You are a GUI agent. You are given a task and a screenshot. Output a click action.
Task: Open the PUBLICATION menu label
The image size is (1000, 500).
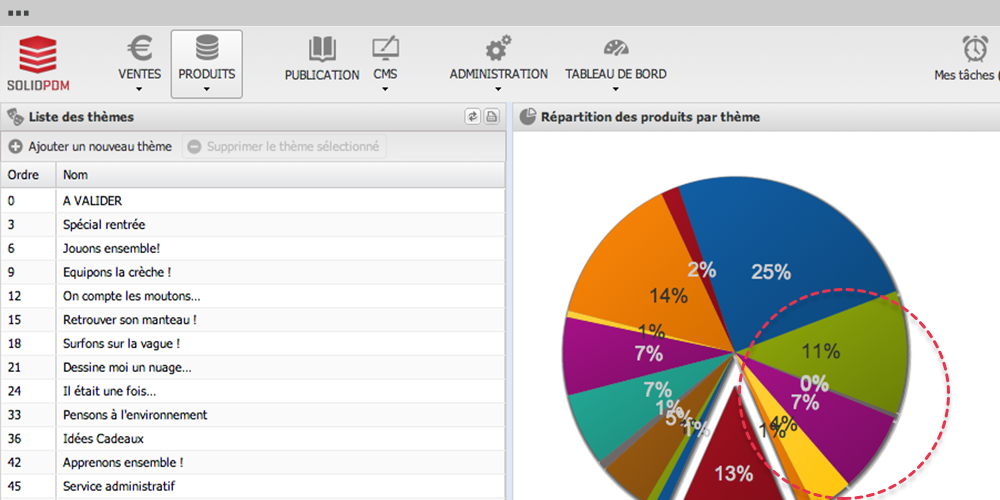(x=322, y=75)
